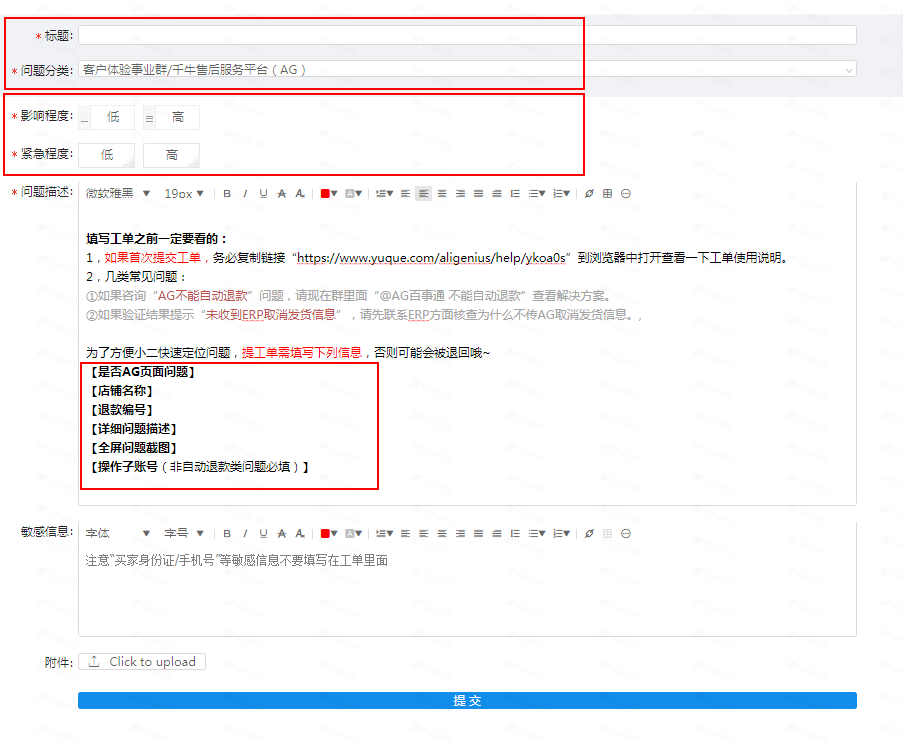Toggle bold in 问题描述 toolbar
The height and width of the screenshot is (742, 903).
[x=227, y=194]
